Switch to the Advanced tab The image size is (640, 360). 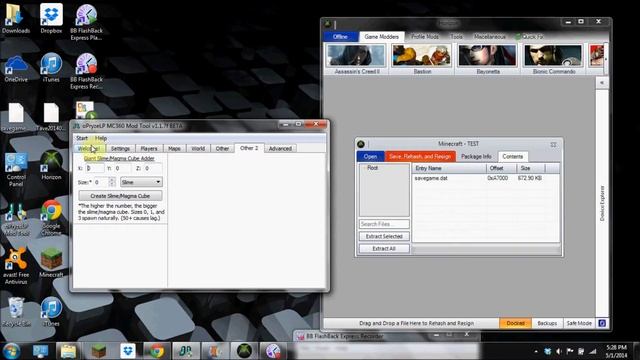pyautogui.click(x=280, y=149)
